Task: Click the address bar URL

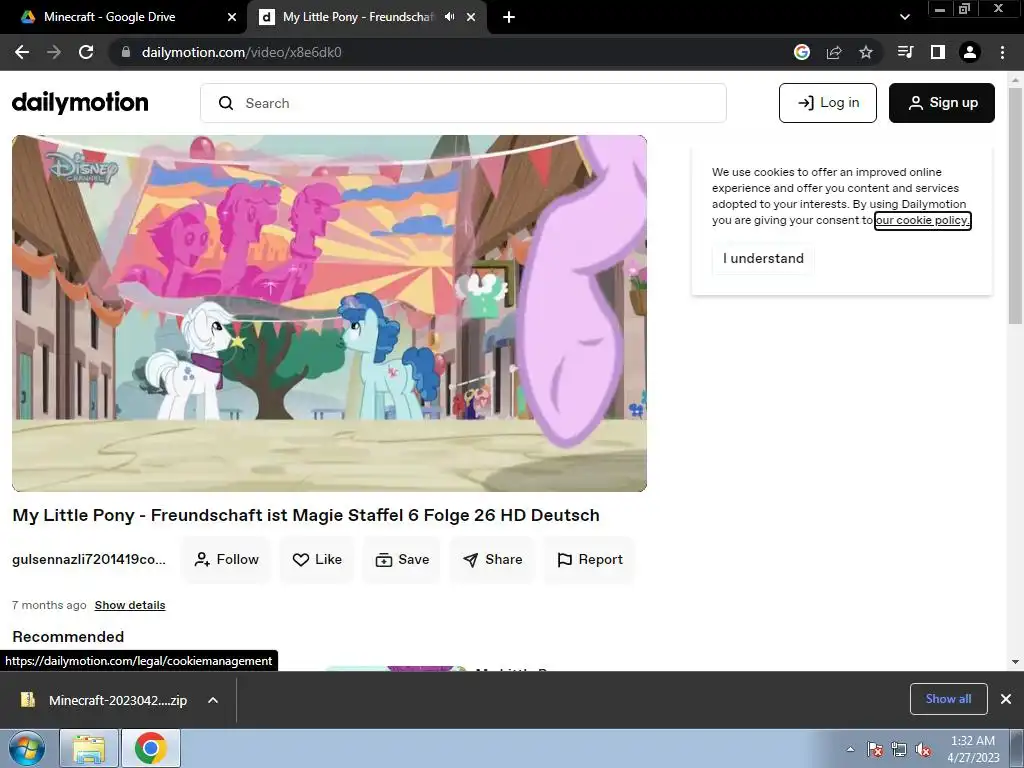Action: pyautogui.click(x=242, y=52)
